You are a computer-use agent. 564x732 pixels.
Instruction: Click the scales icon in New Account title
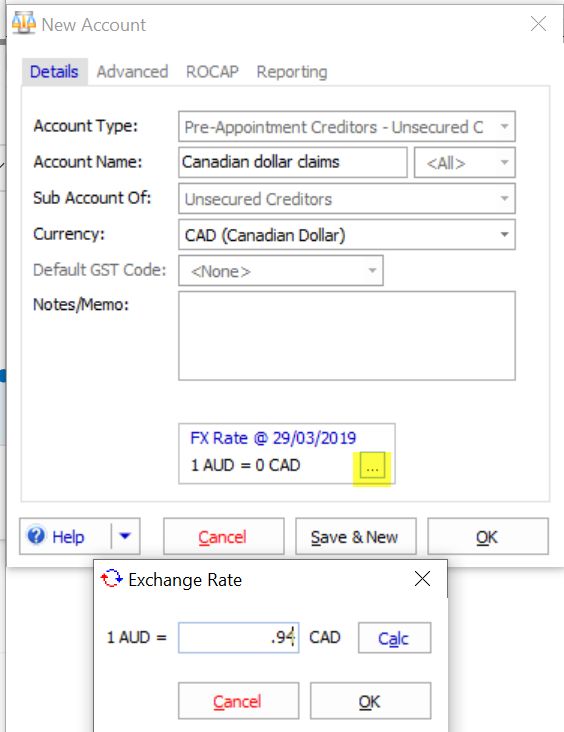tap(24, 23)
